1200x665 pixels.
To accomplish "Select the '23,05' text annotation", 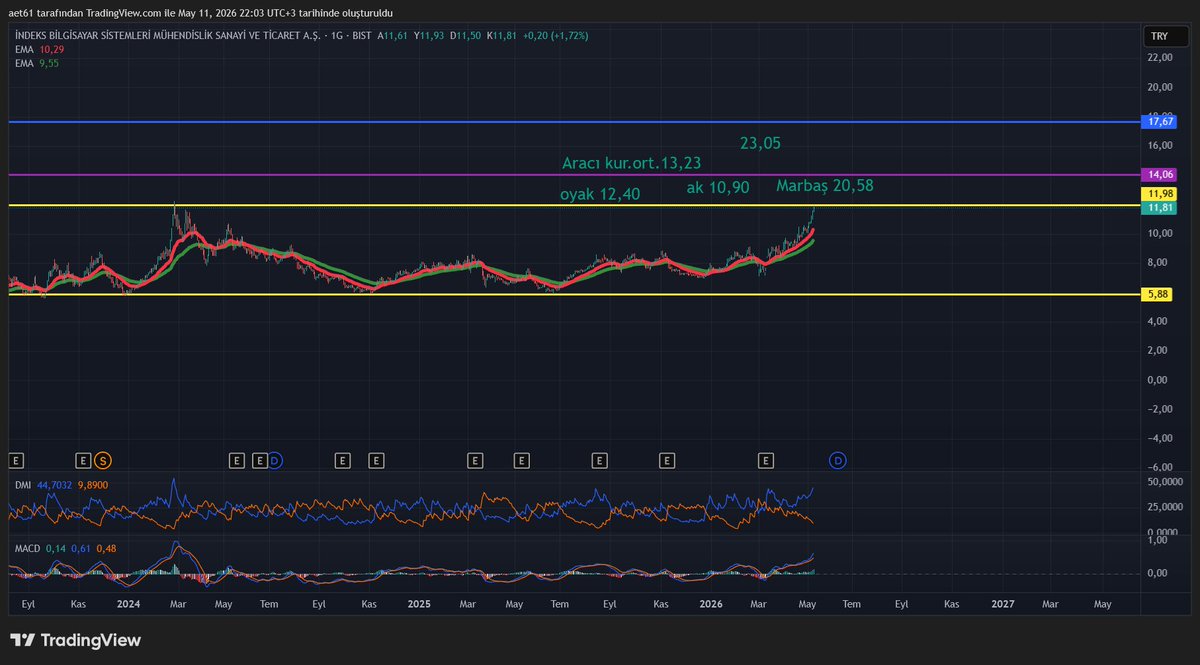I will point(760,143).
